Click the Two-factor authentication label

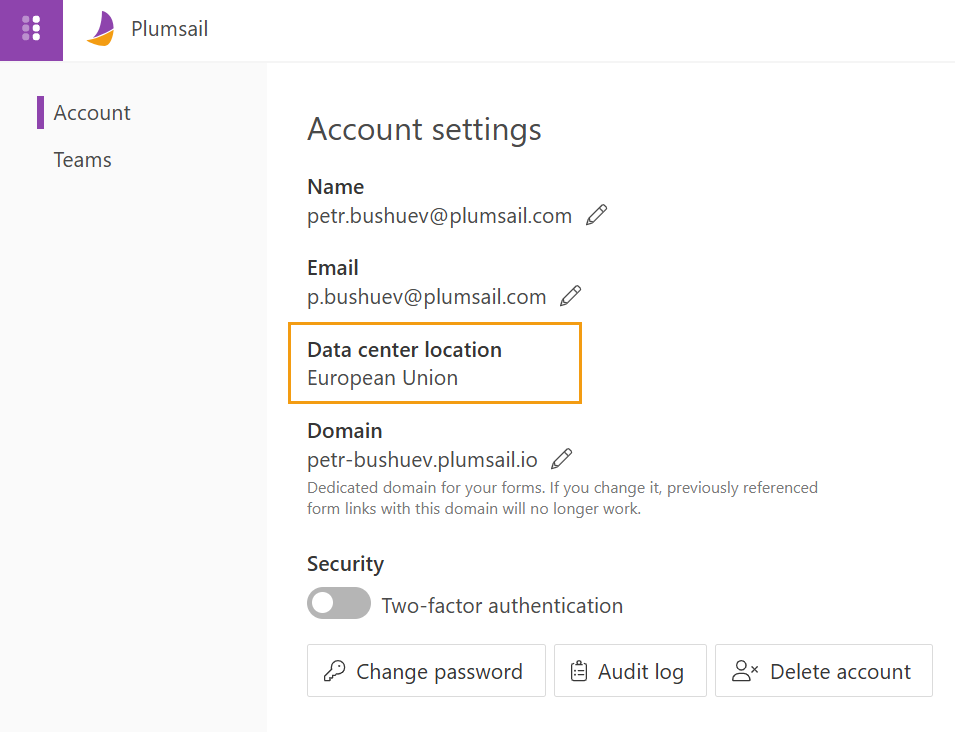502,606
